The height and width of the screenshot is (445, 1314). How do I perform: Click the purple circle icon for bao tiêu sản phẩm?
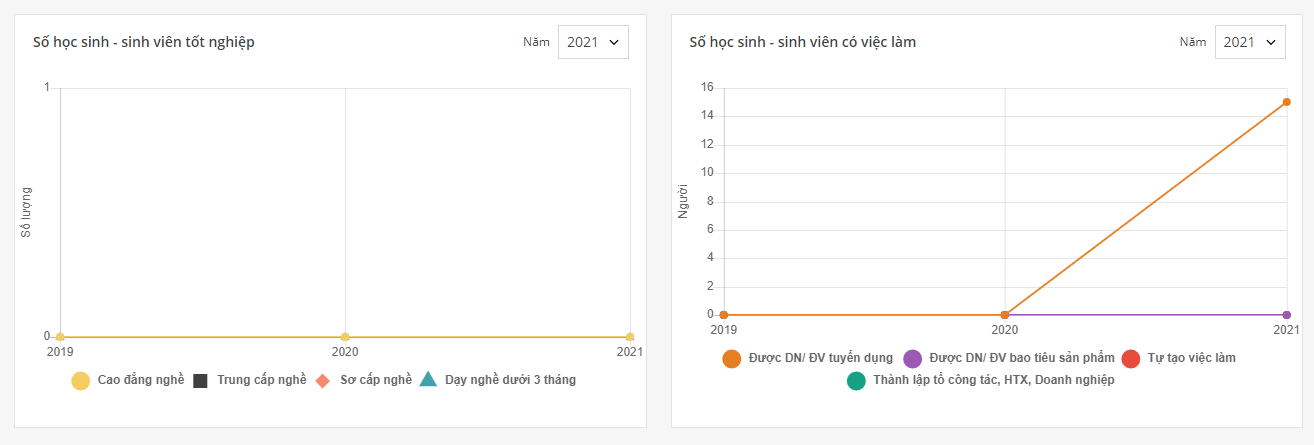tap(912, 358)
